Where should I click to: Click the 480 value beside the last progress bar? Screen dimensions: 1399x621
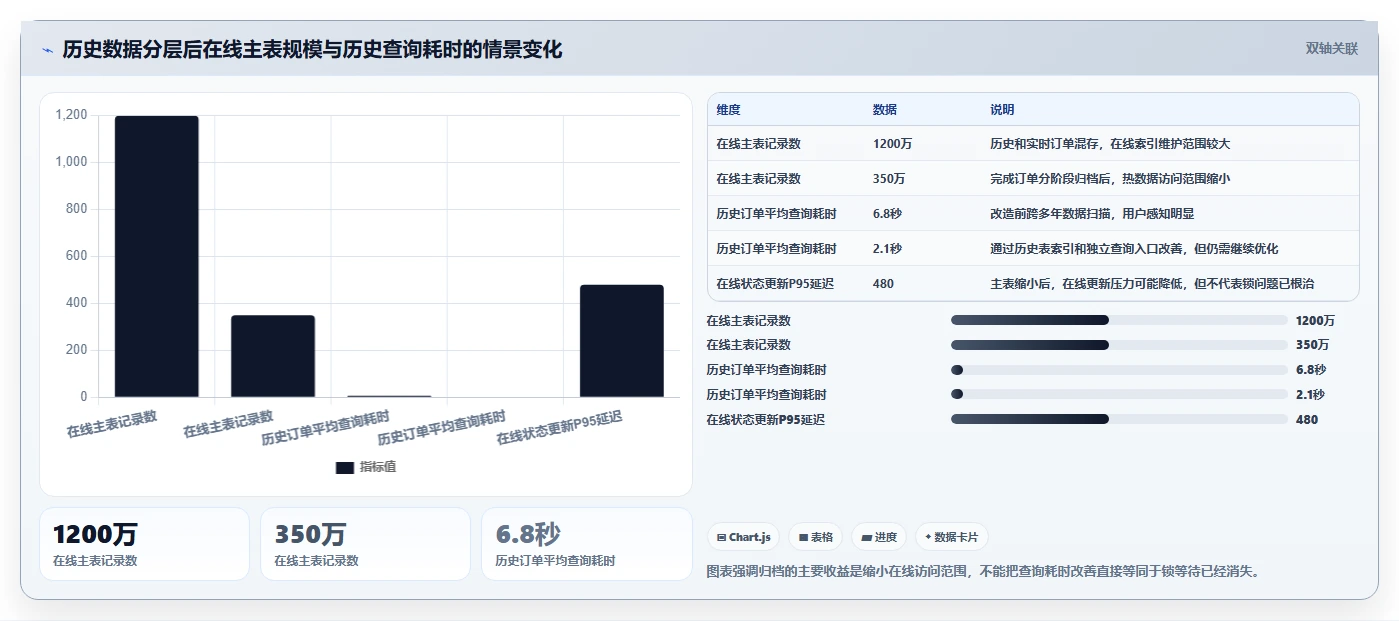pyautogui.click(x=1307, y=420)
